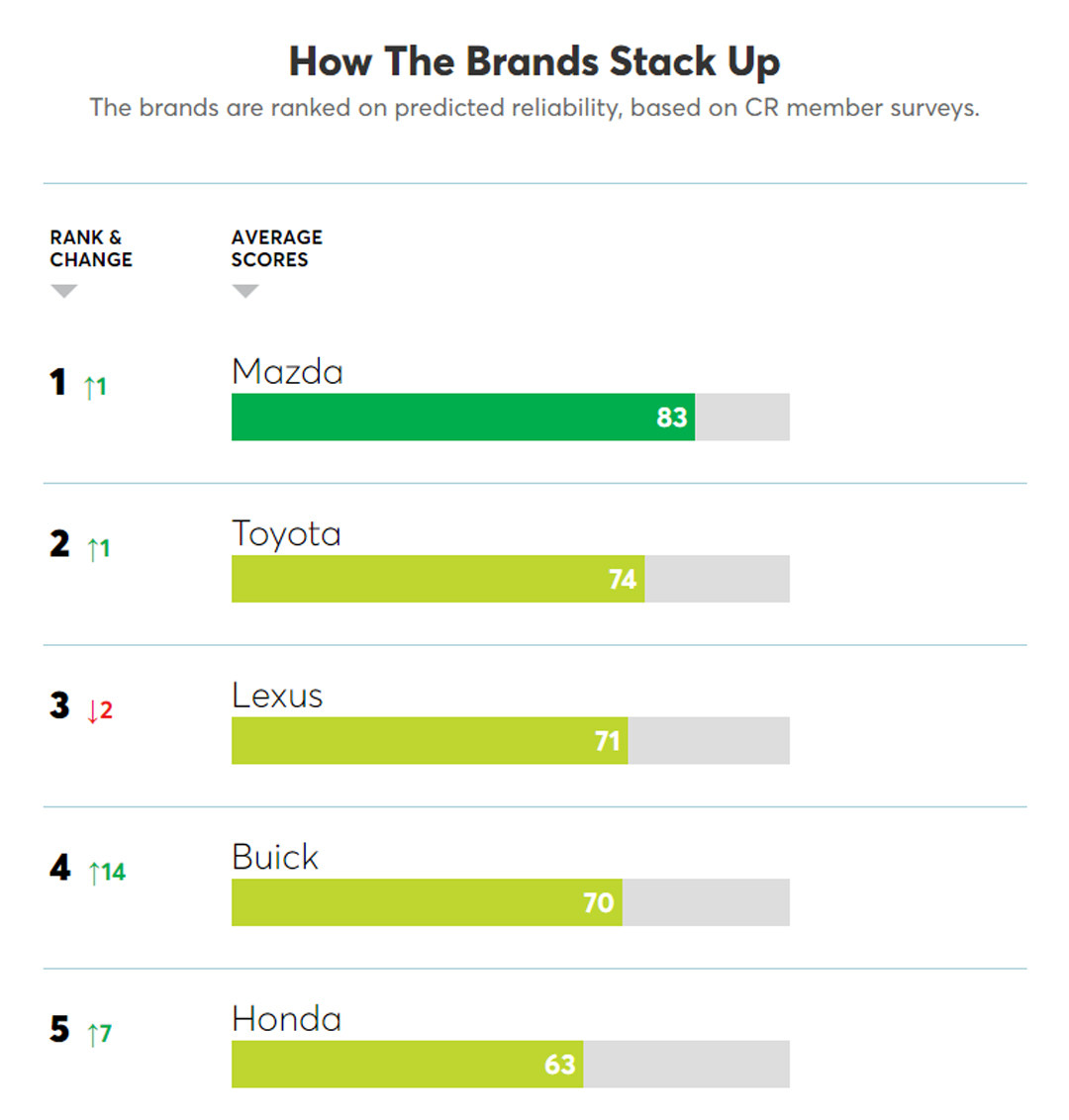The height and width of the screenshot is (1120, 1069).
Task: Click Lexus's red down-arrow rank change
Action: (x=100, y=710)
